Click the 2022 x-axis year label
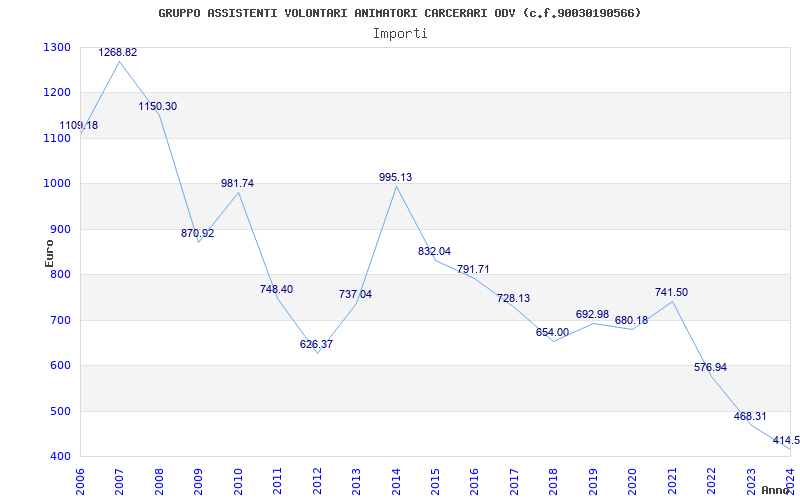The height and width of the screenshot is (500, 800). [x=712, y=480]
